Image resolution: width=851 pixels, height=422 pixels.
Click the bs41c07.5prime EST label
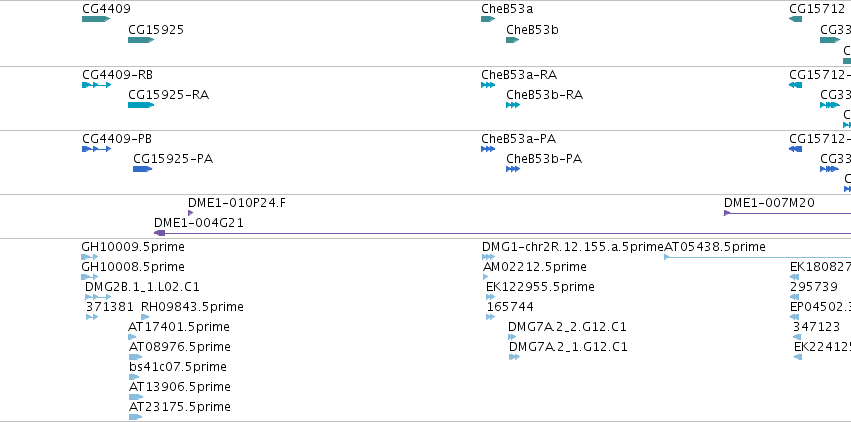[178, 367]
